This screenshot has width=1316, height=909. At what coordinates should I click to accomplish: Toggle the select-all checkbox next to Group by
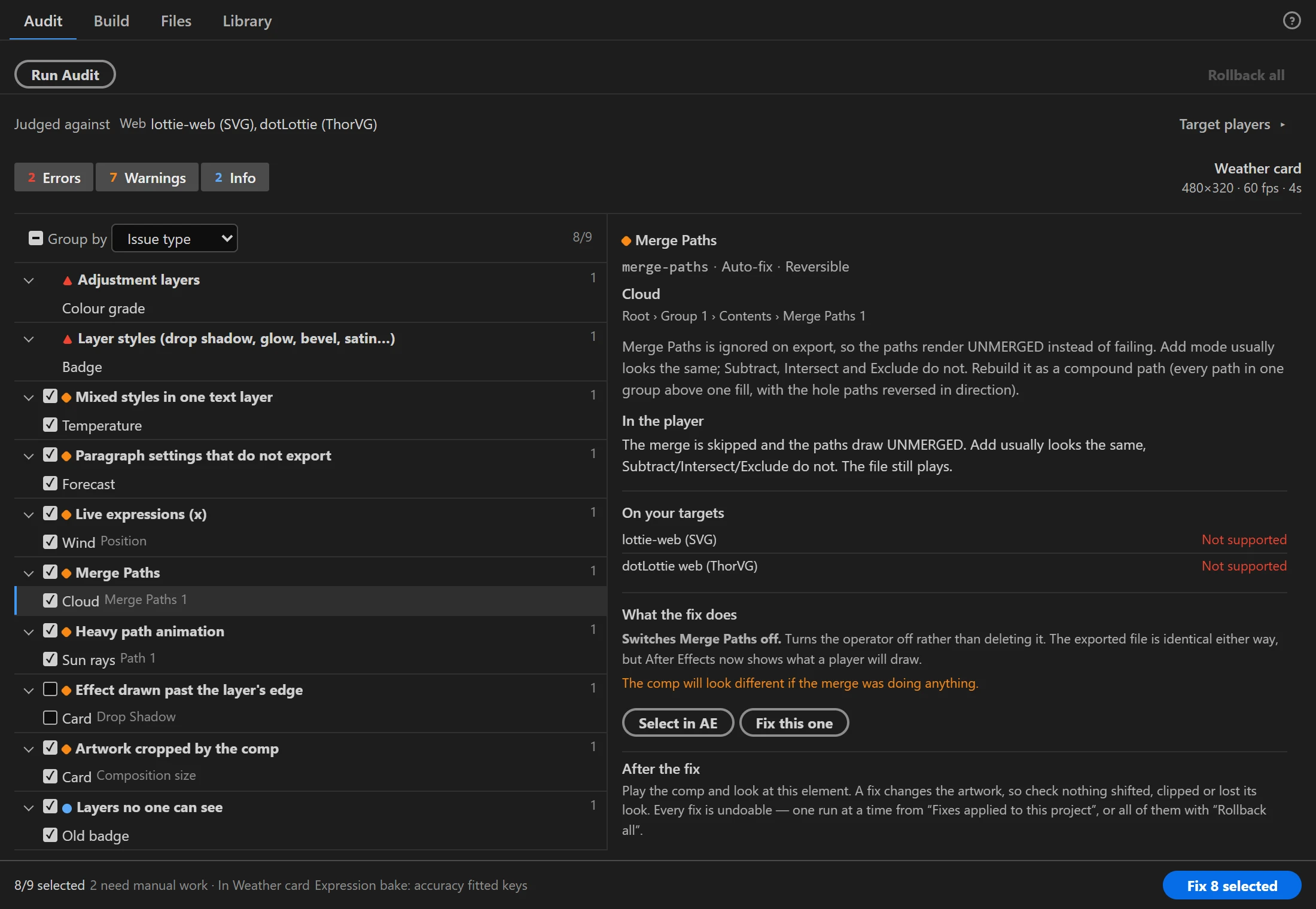tap(36, 238)
